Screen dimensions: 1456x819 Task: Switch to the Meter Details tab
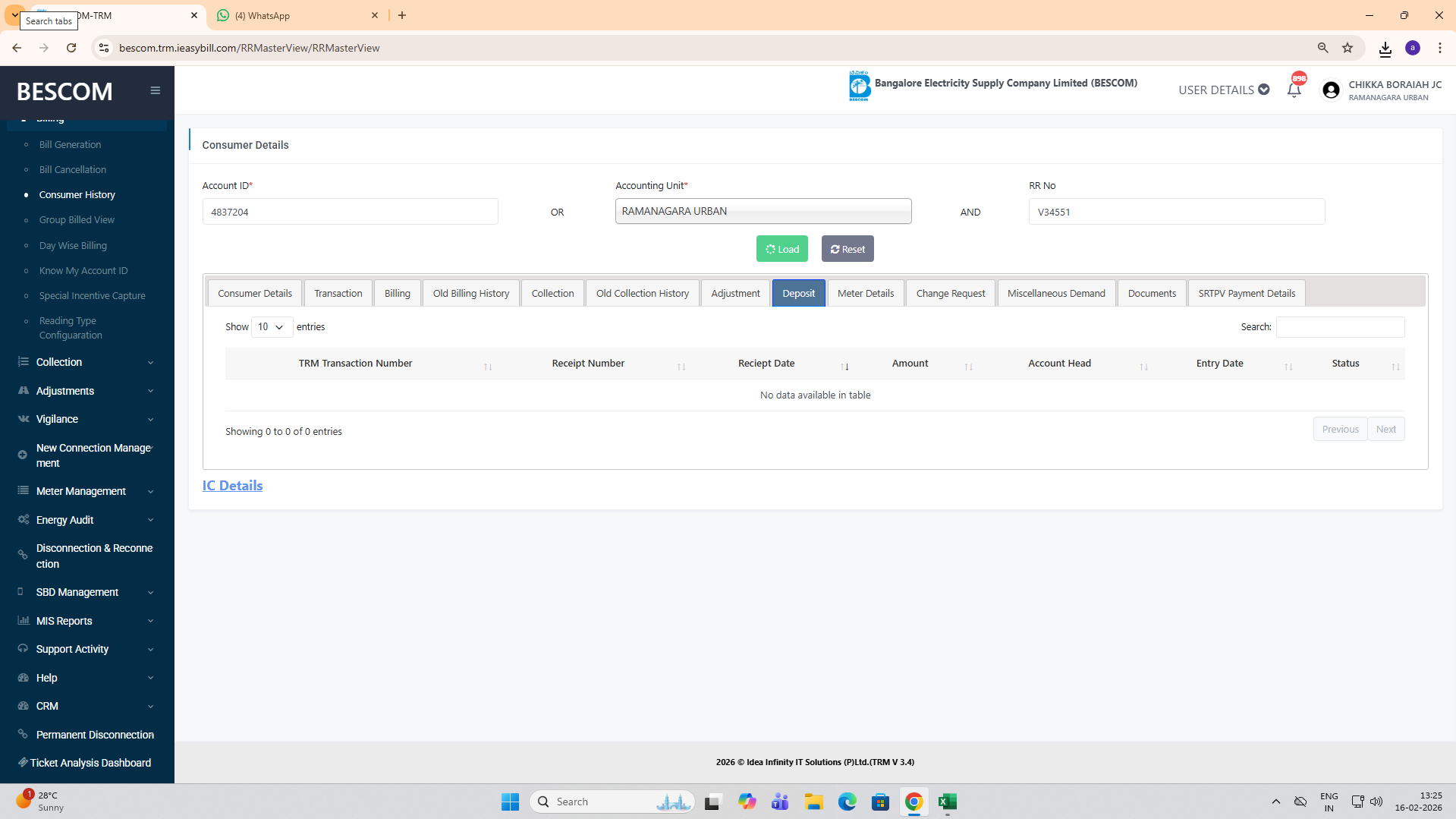coord(865,294)
